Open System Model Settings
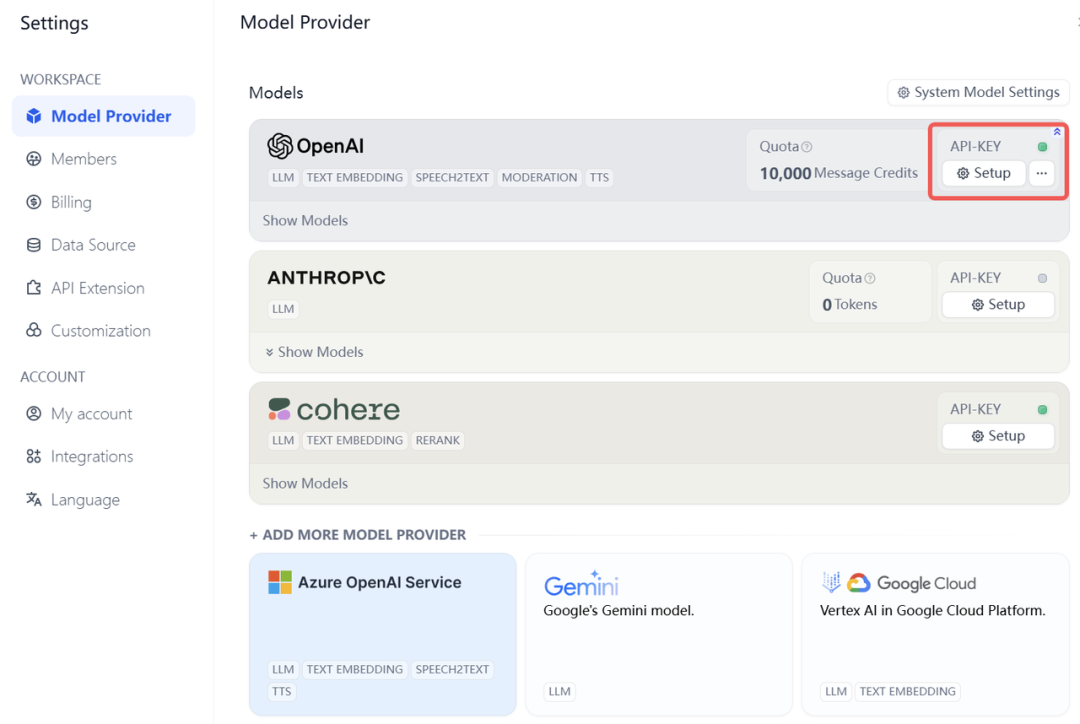1080x724 pixels. coord(978,92)
